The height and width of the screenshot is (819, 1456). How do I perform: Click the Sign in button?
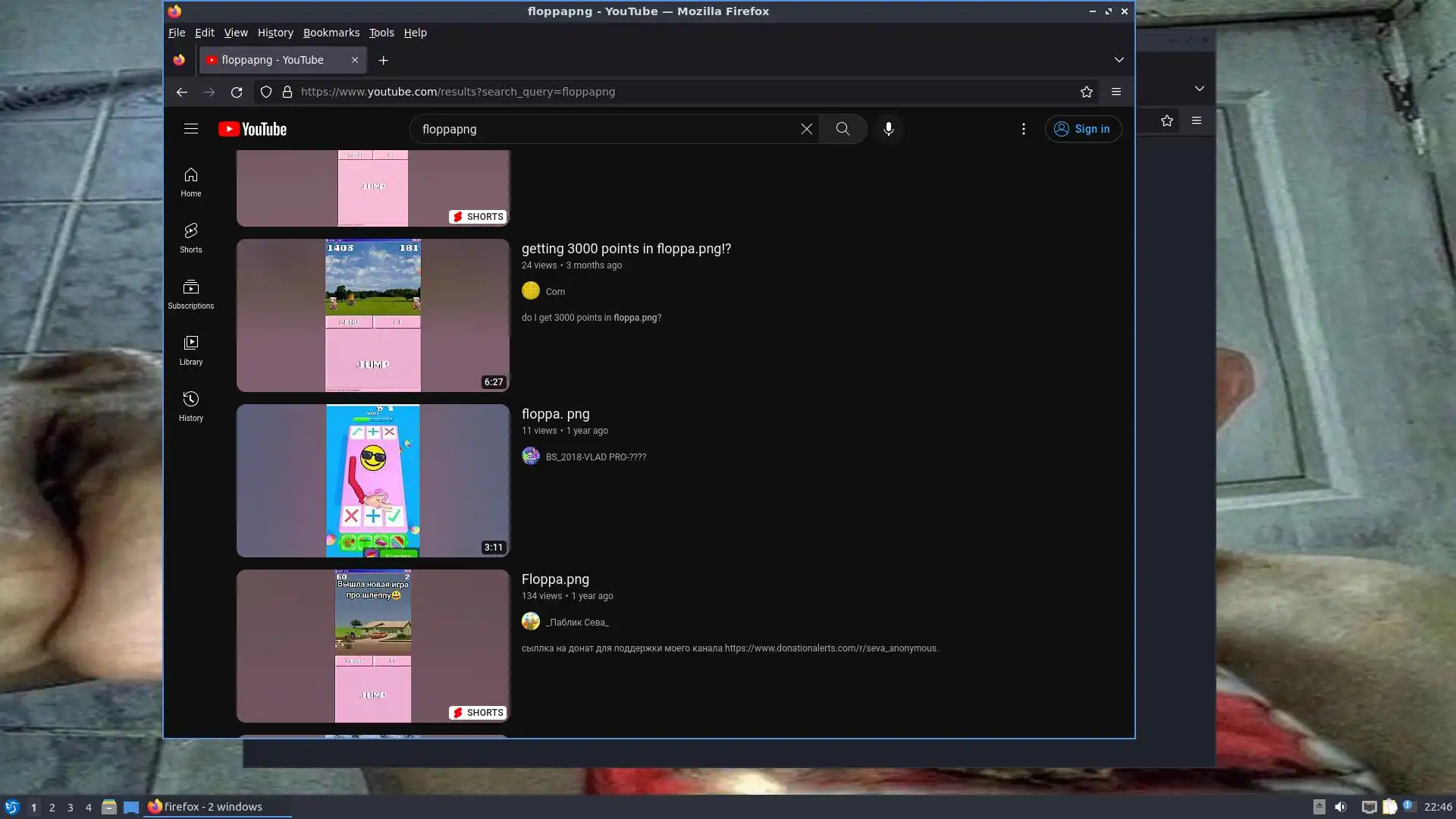(x=1082, y=129)
